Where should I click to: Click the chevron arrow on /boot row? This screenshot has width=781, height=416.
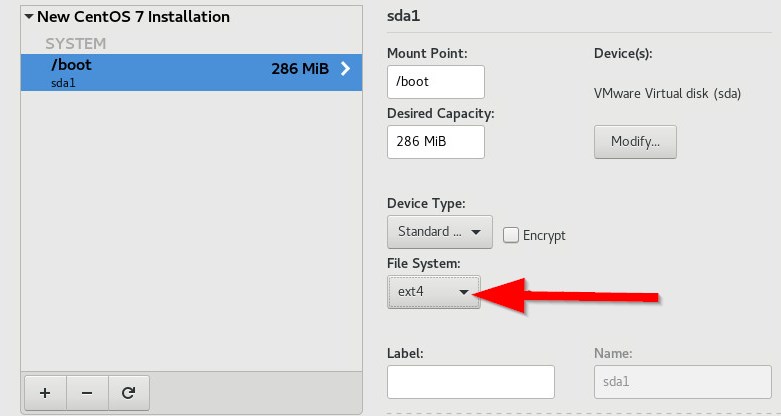(x=346, y=70)
